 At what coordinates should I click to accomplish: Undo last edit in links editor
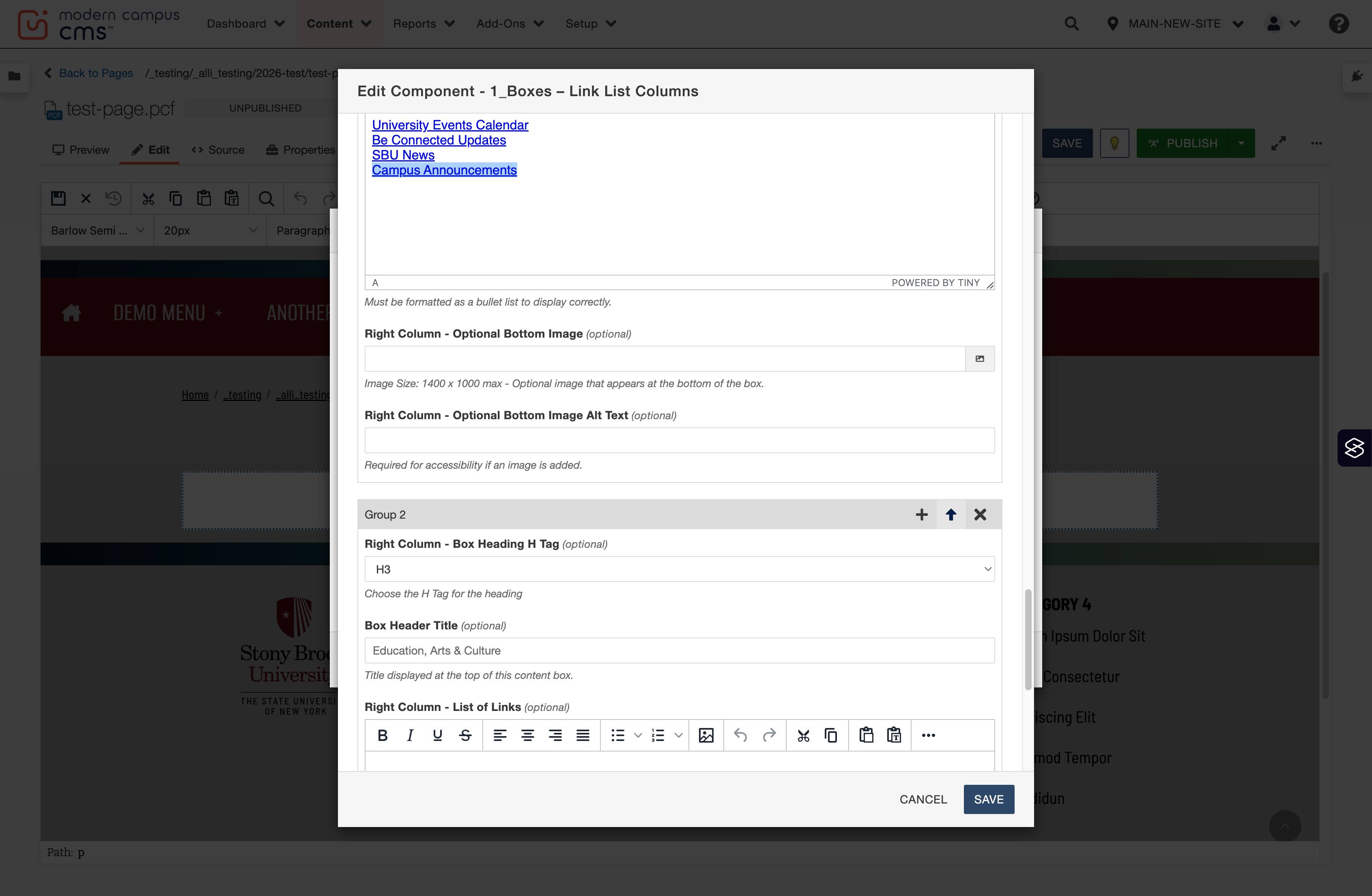point(741,735)
